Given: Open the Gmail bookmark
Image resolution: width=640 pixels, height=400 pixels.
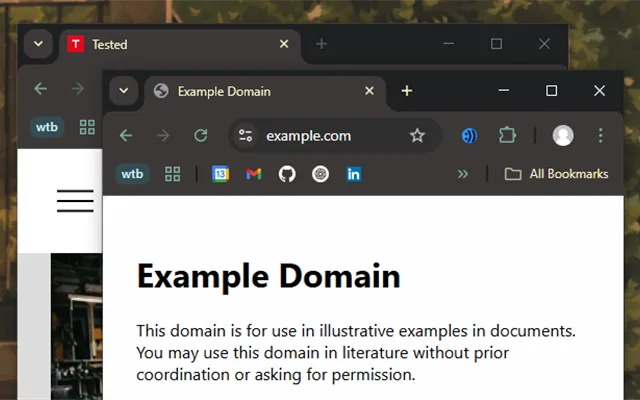Looking at the screenshot, I should tap(254, 174).
